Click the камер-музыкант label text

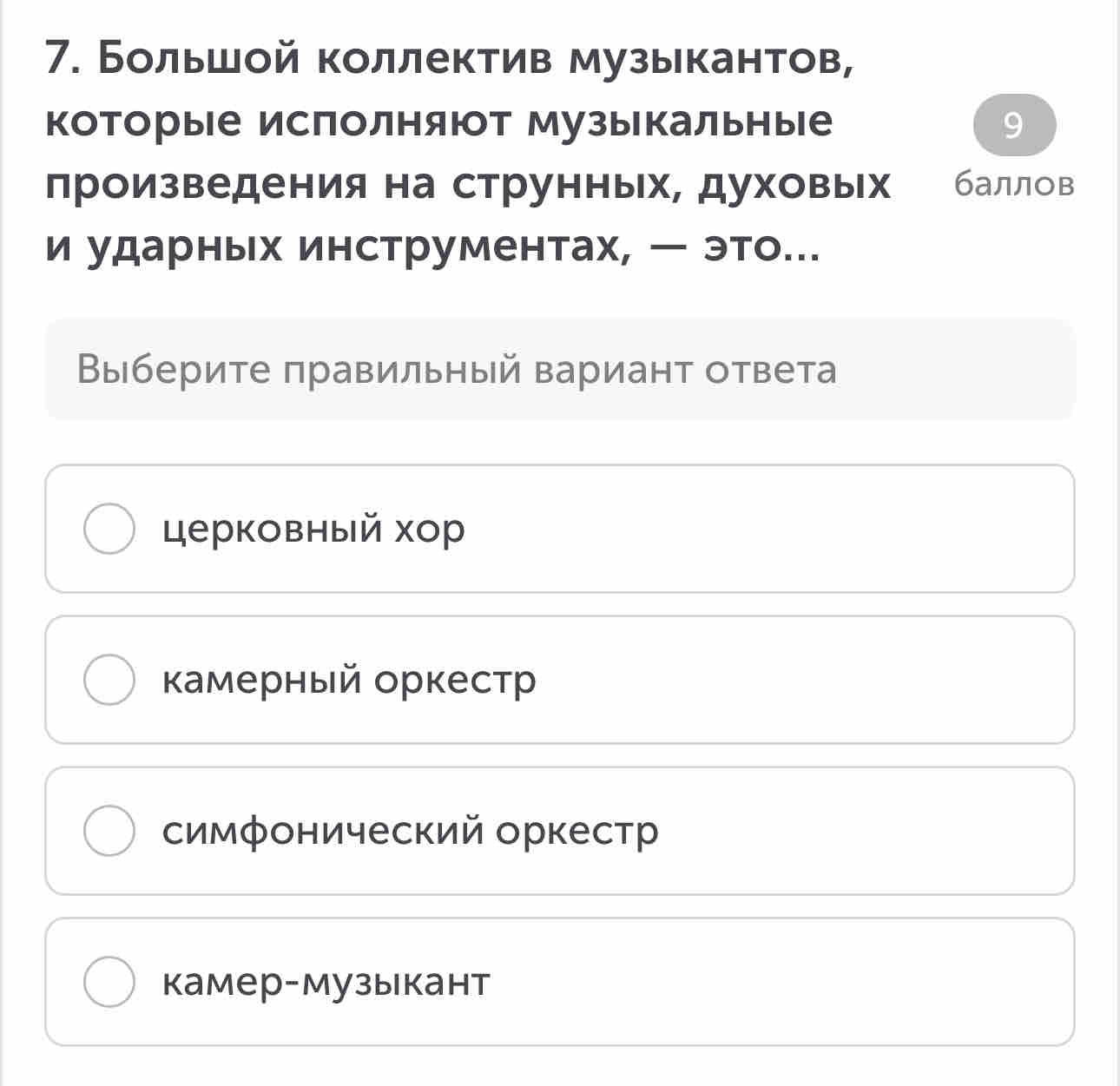click(x=326, y=982)
